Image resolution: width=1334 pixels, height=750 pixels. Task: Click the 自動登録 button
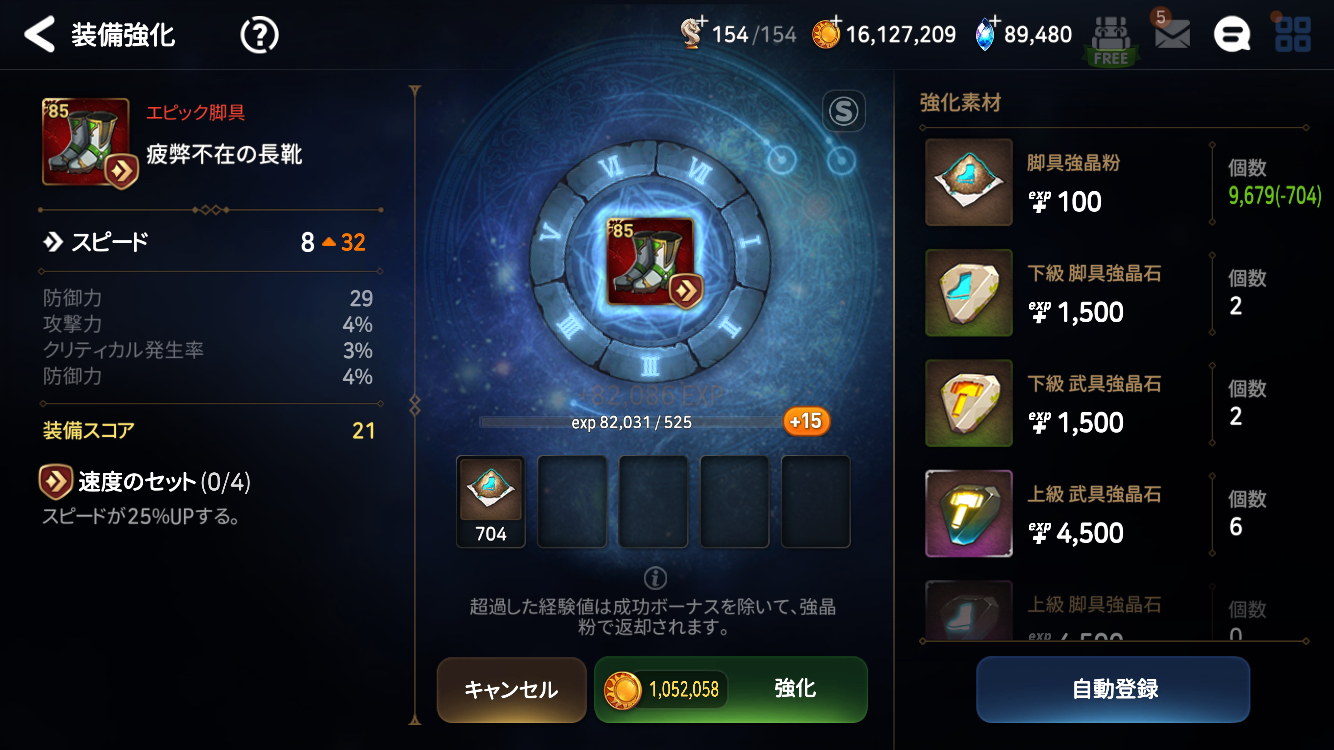pyautogui.click(x=1113, y=689)
